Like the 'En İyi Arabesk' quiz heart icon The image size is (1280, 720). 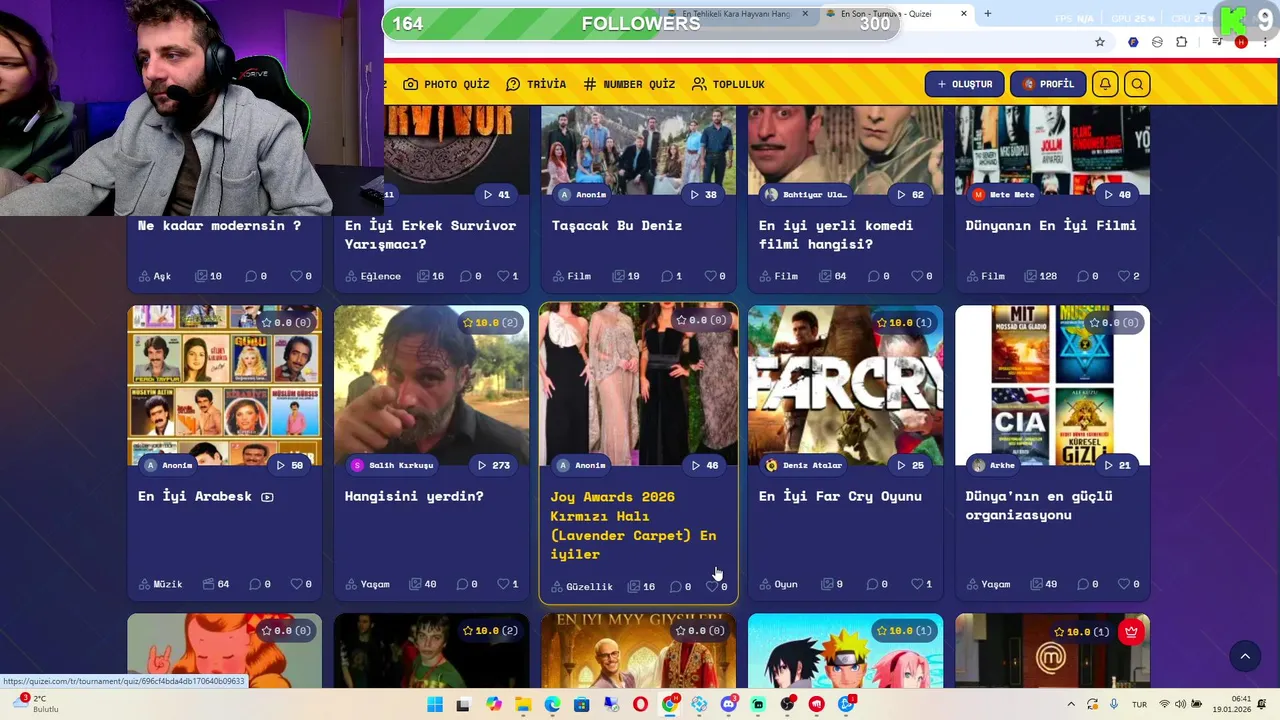pos(296,584)
